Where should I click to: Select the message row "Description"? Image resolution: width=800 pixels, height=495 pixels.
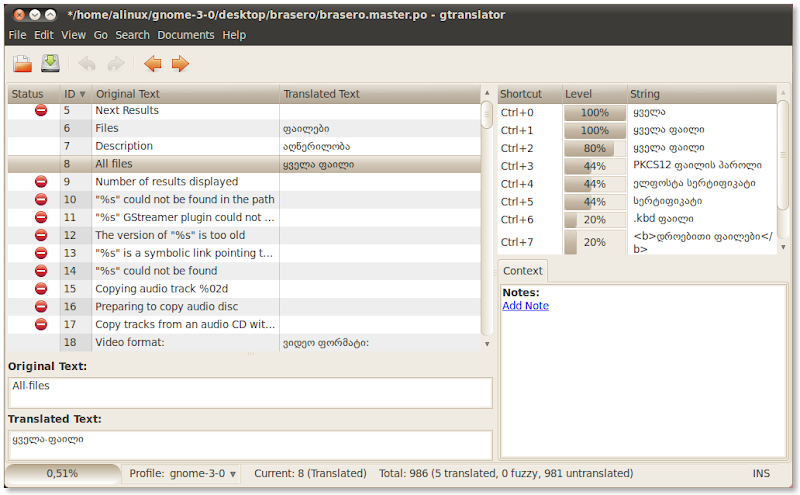[x=244, y=146]
